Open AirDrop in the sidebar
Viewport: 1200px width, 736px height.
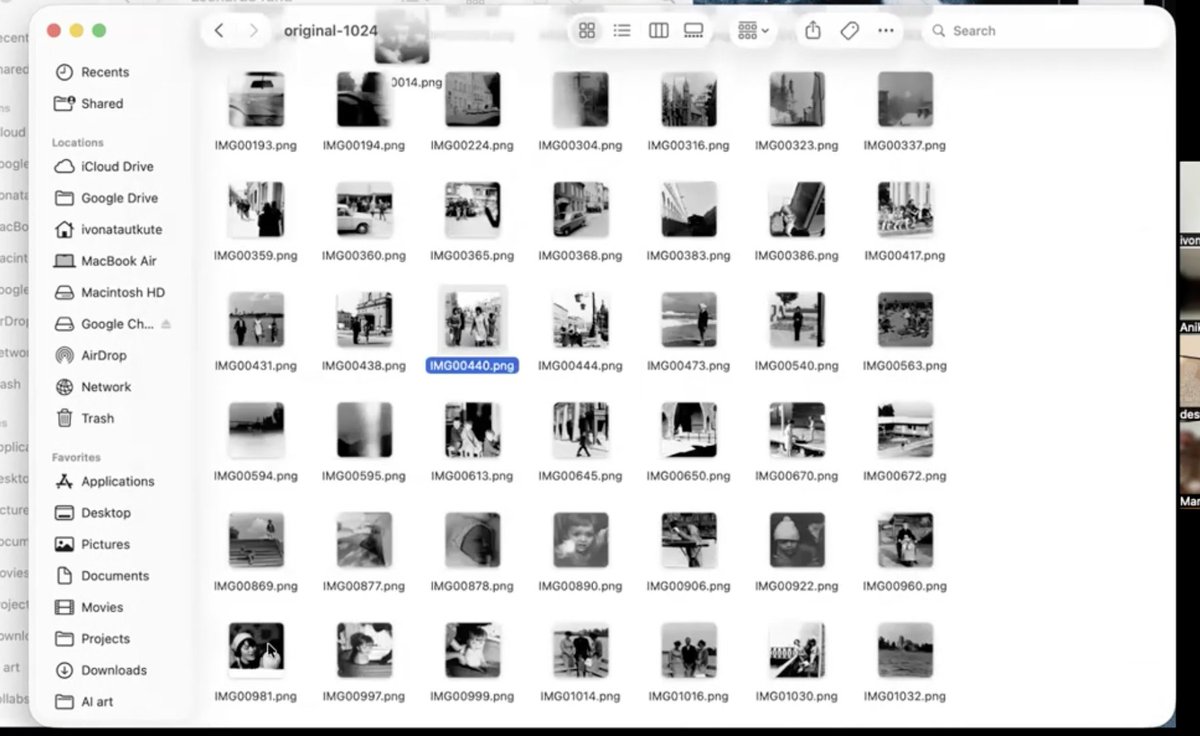(x=103, y=355)
